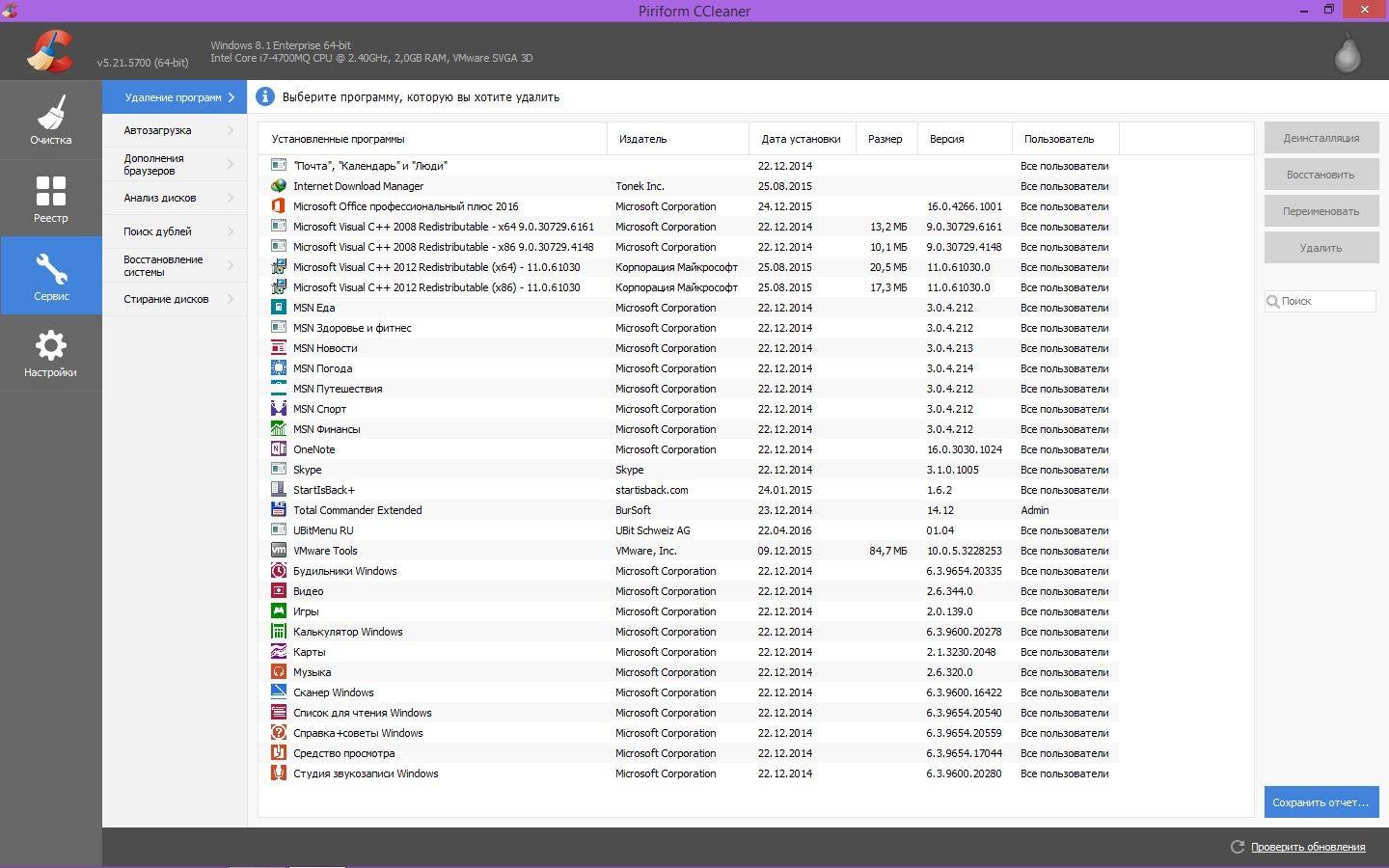Click the Total Commander Extended icon

pyautogui.click(x=279, y=510)
